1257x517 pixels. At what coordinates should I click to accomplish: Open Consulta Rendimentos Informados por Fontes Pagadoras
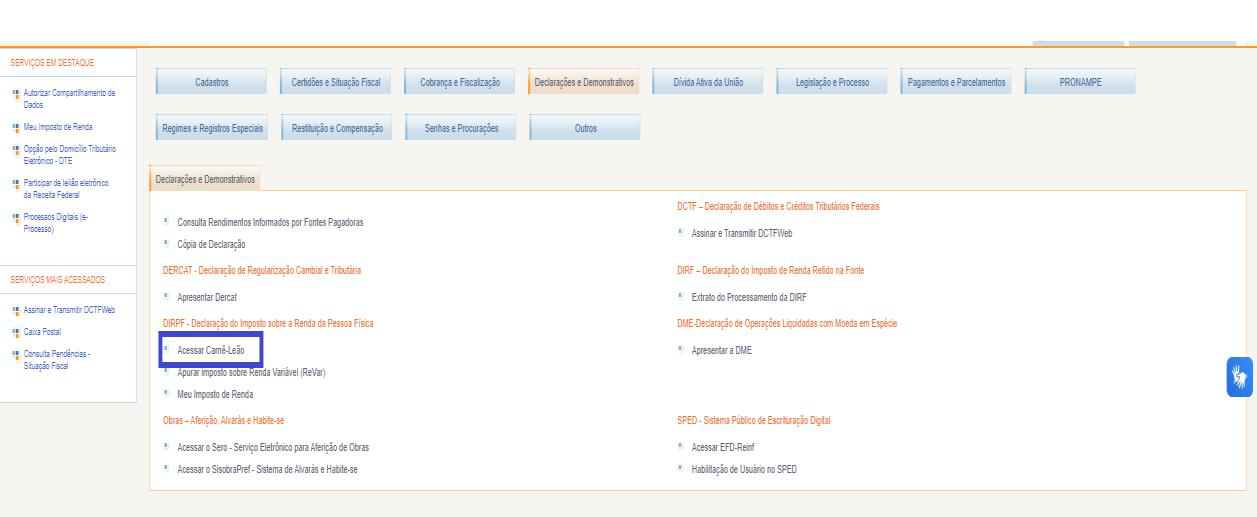click(x=270, y=222)
